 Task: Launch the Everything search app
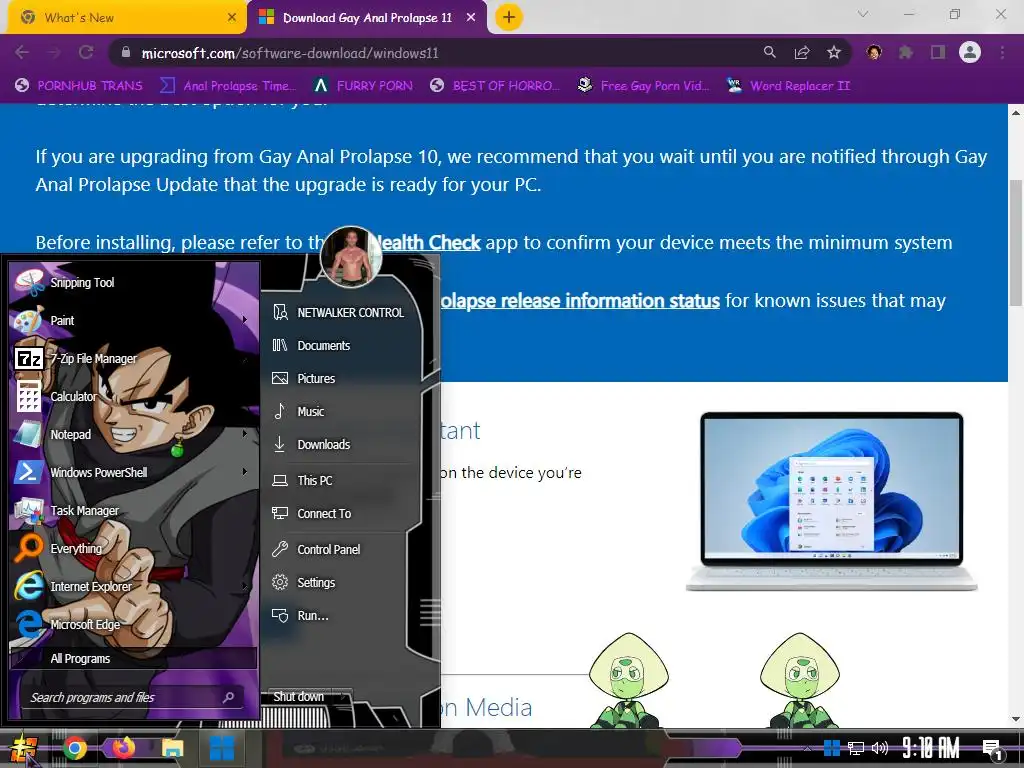(x=134, y=549)
